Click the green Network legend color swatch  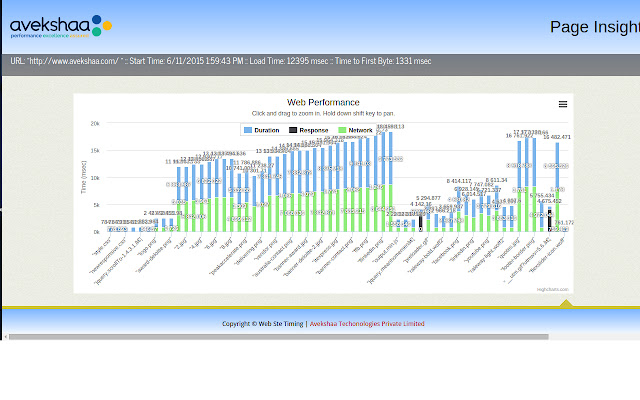(x=342, y=130)
